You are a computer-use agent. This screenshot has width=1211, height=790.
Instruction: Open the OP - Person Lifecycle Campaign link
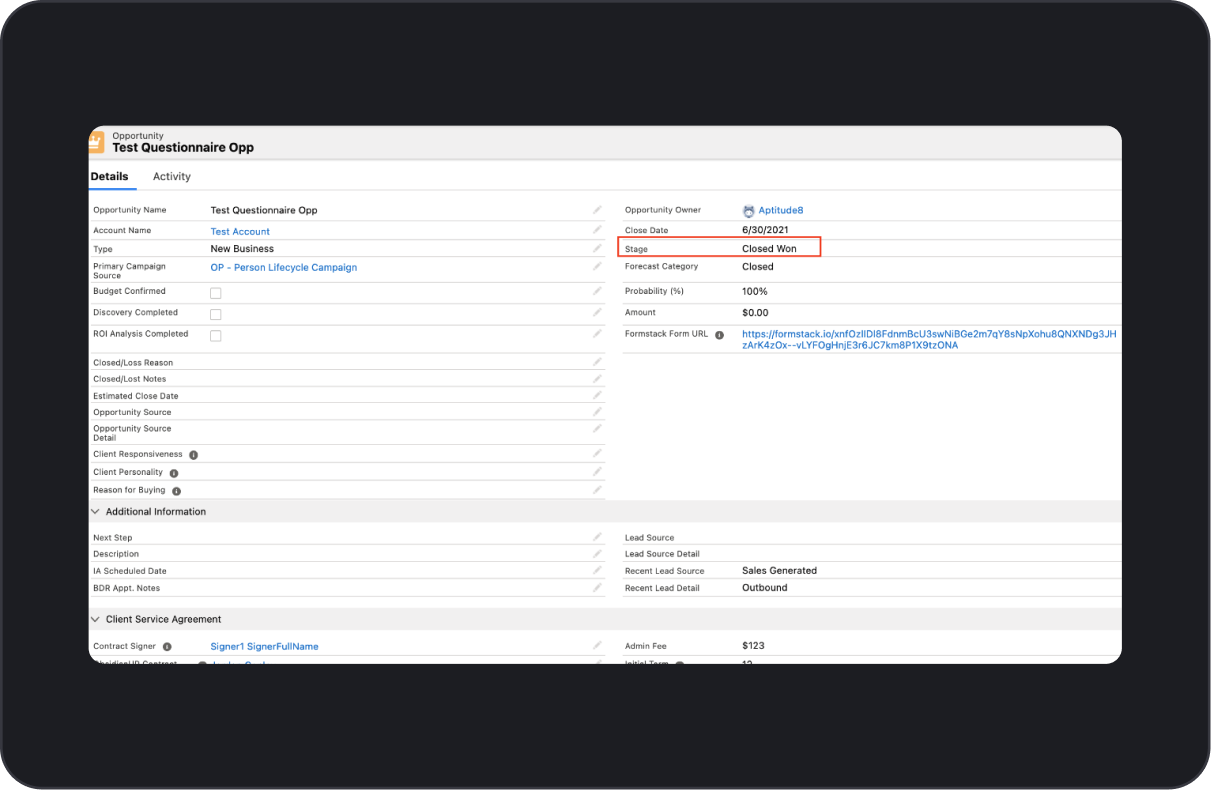(x=284, y=267)
